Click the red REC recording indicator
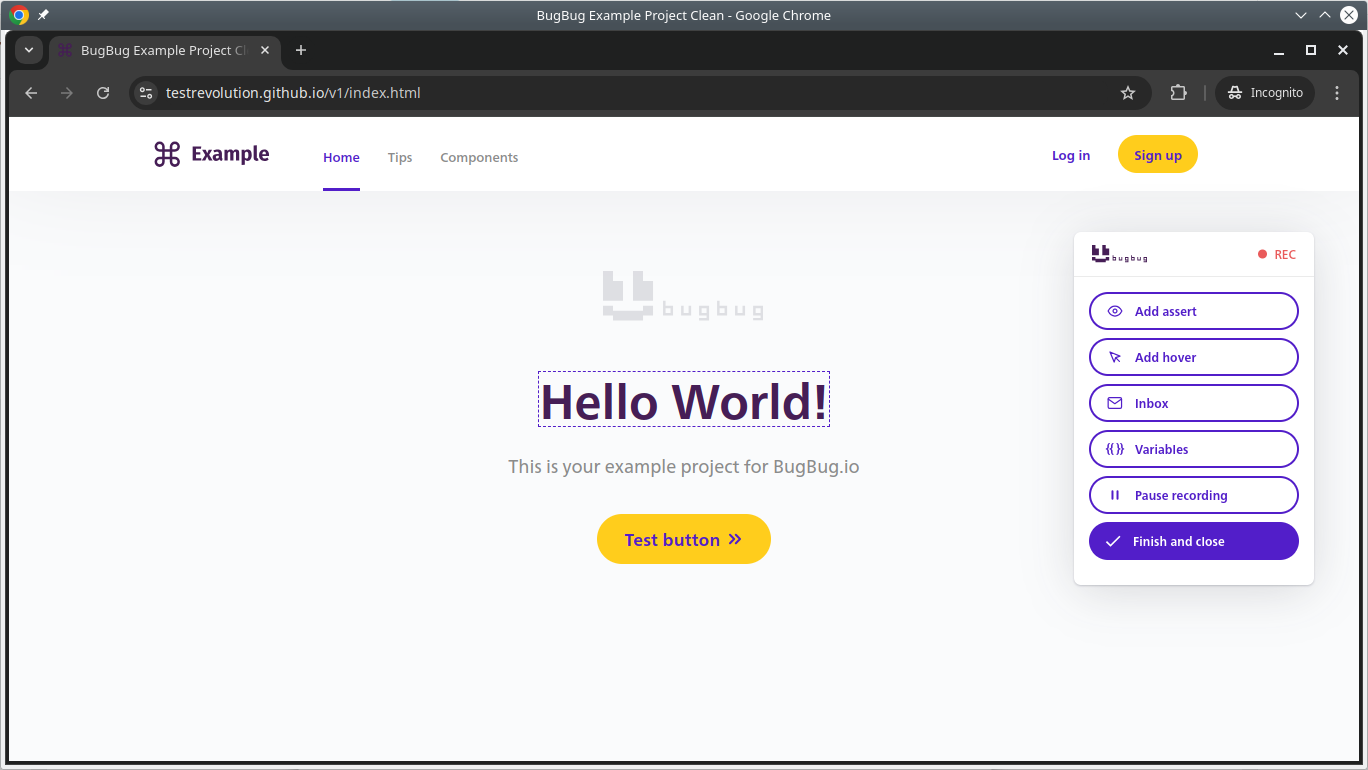Viewport: 1368px width, 770px height. (1277, 255)
